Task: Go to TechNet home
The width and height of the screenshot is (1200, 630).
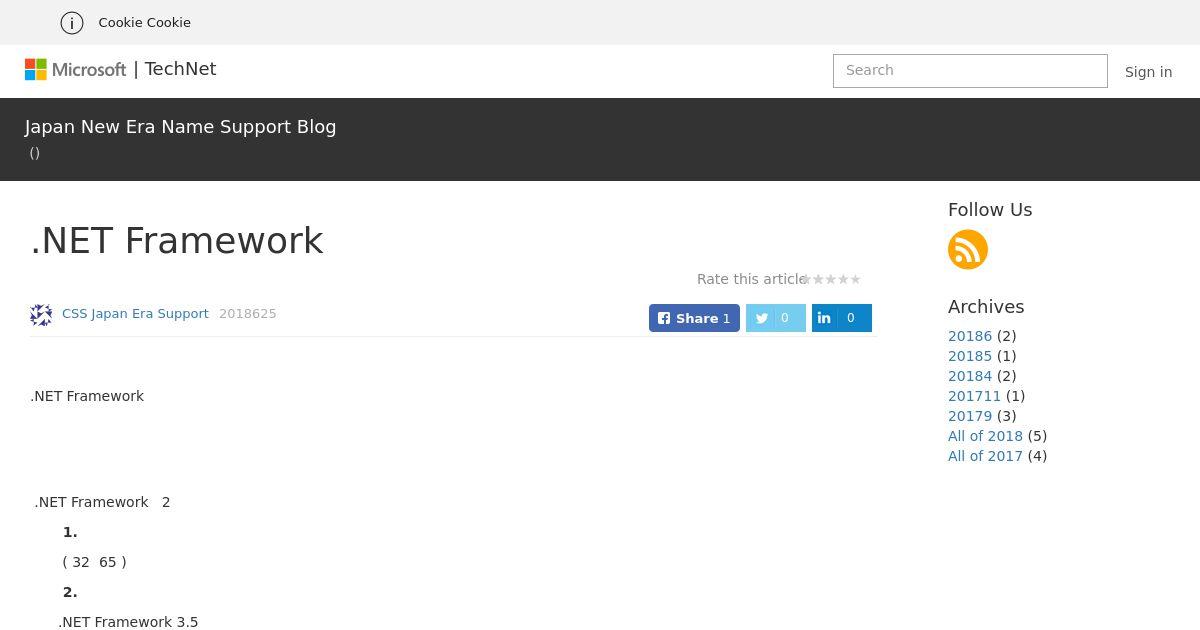Action: [x=180, y=69]
